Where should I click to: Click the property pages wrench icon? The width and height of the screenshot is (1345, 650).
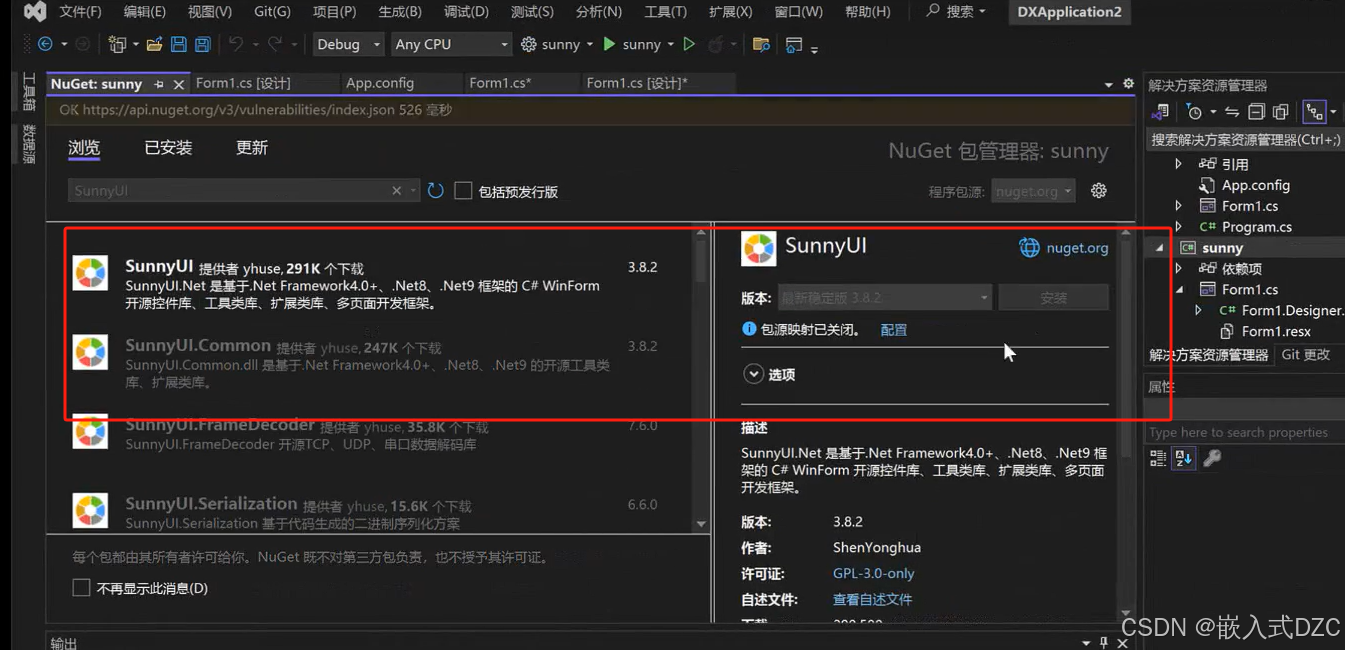pos(1212,458)
